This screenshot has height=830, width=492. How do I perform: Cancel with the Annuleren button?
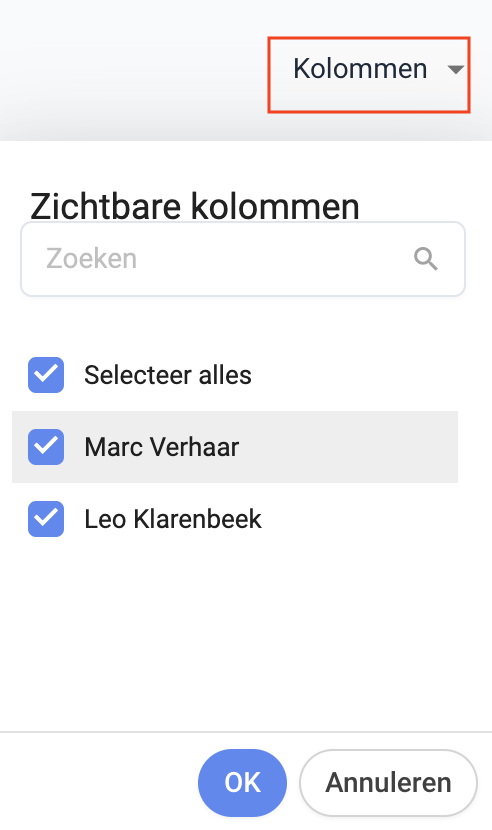pos(388,782)
